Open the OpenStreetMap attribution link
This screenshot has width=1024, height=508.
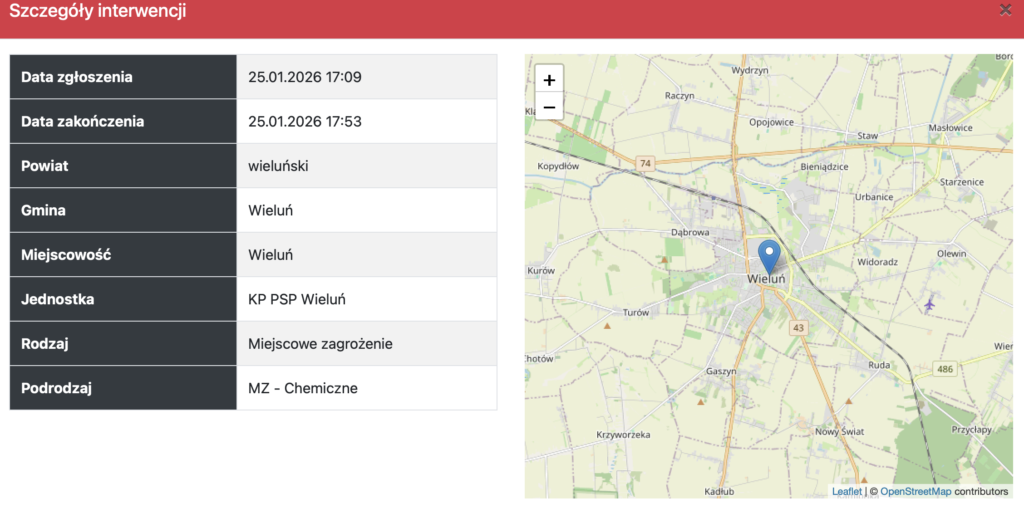915,491
